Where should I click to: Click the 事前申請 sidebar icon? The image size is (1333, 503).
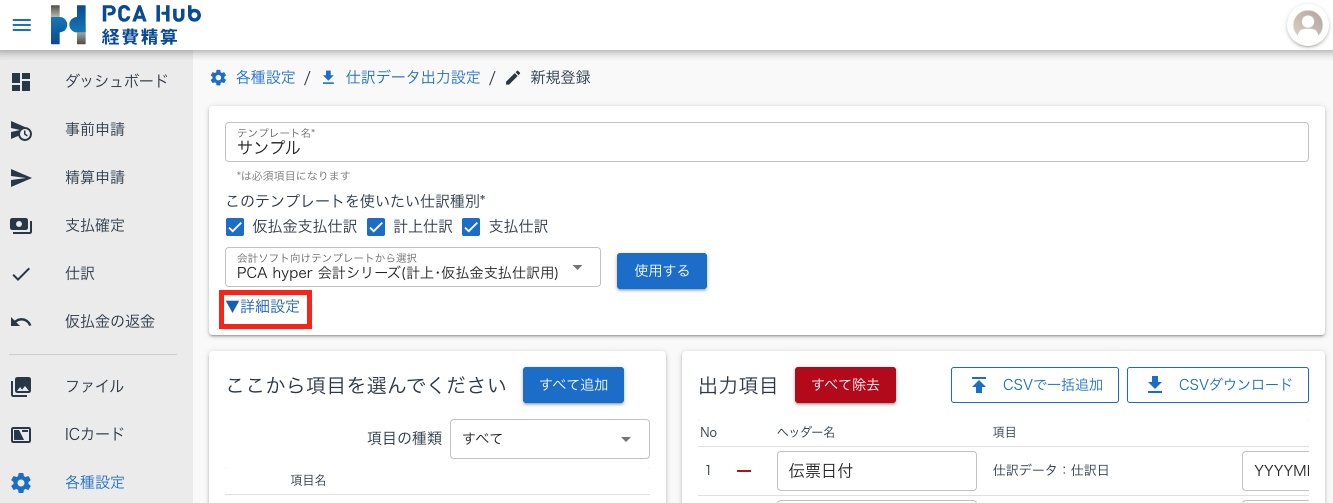[21, 130]
